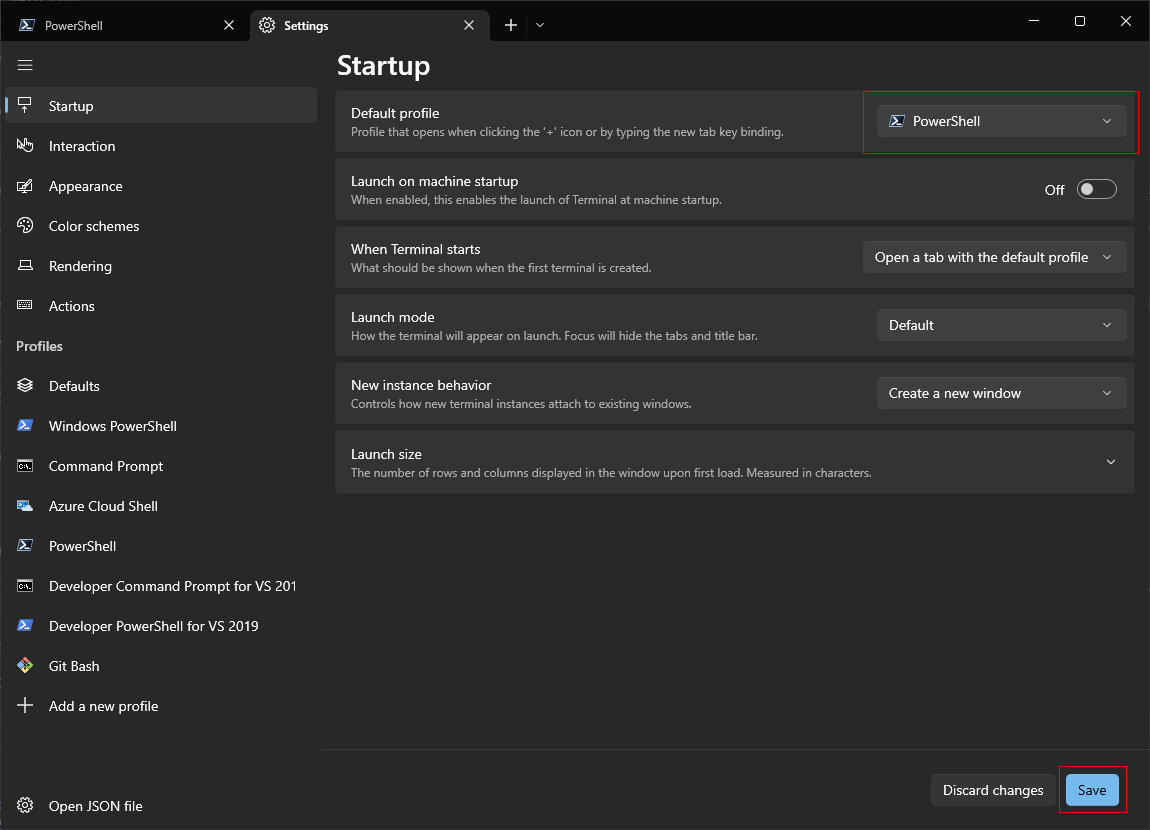Open the Git Bash profile
This screenshot has width=1150, height=830.
click(x=161, y=666)
